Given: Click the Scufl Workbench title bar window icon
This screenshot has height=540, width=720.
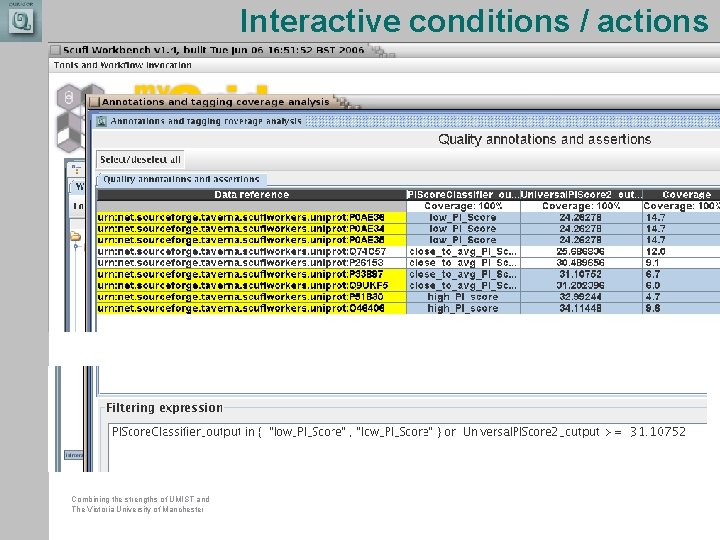Looking at the screenshot, I should (56, 50).
